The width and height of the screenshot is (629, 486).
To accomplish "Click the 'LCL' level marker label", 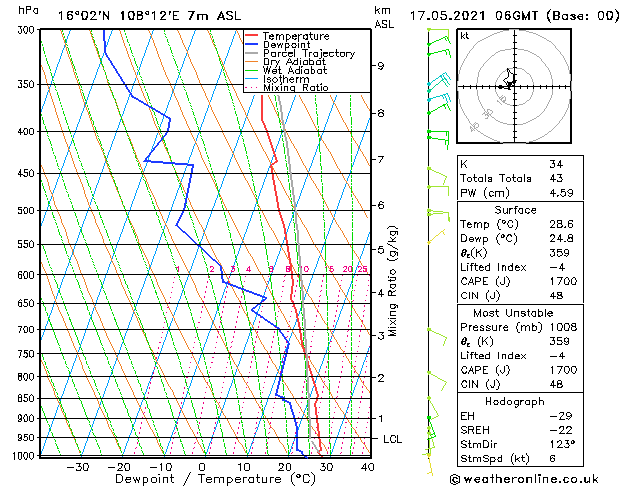I will 392,439.
